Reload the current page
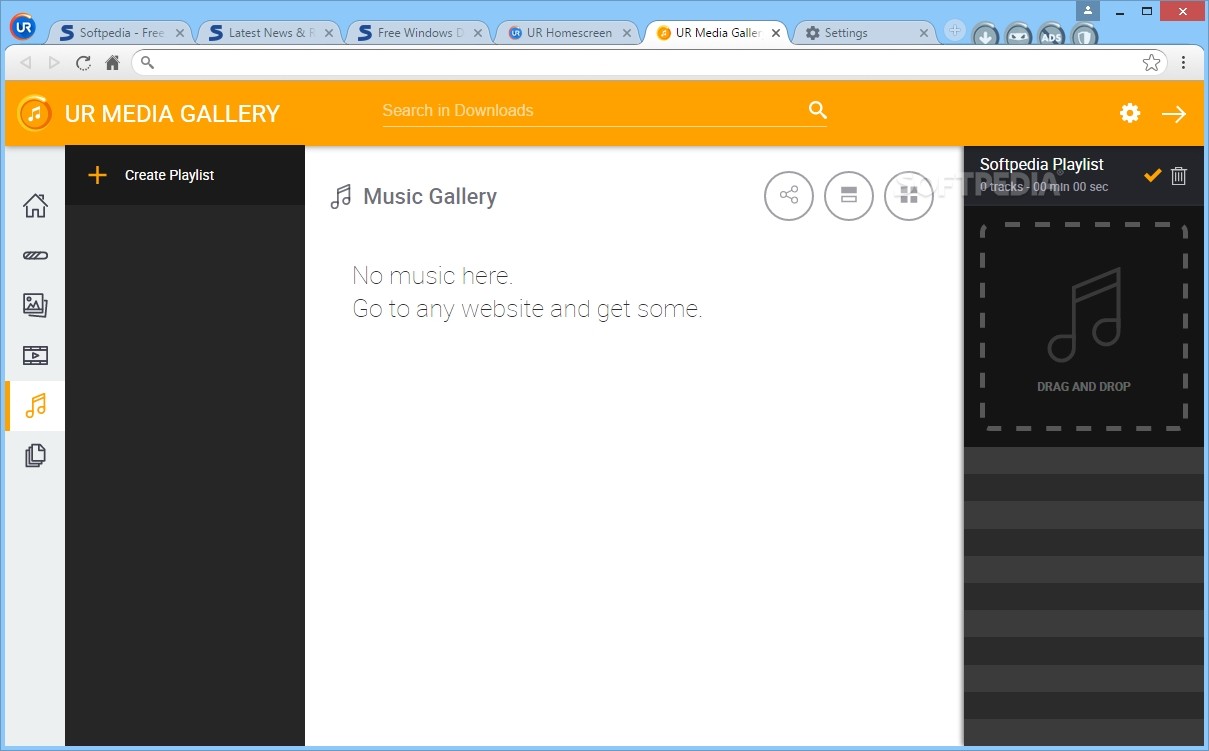Viewport: 1209px width, 751px height. pos(83,62)
